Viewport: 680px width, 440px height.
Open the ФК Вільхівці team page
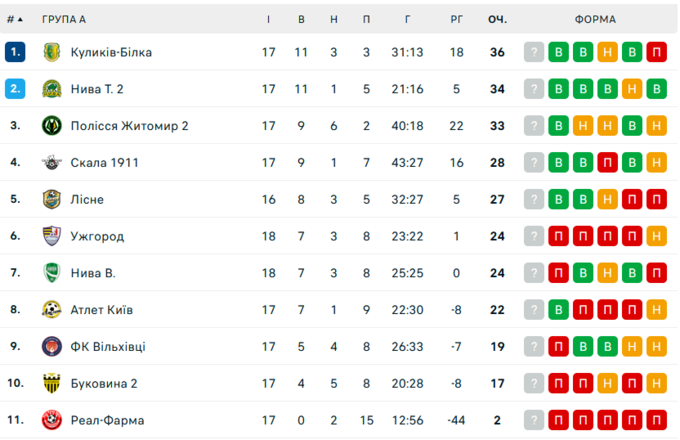[107, 347]
